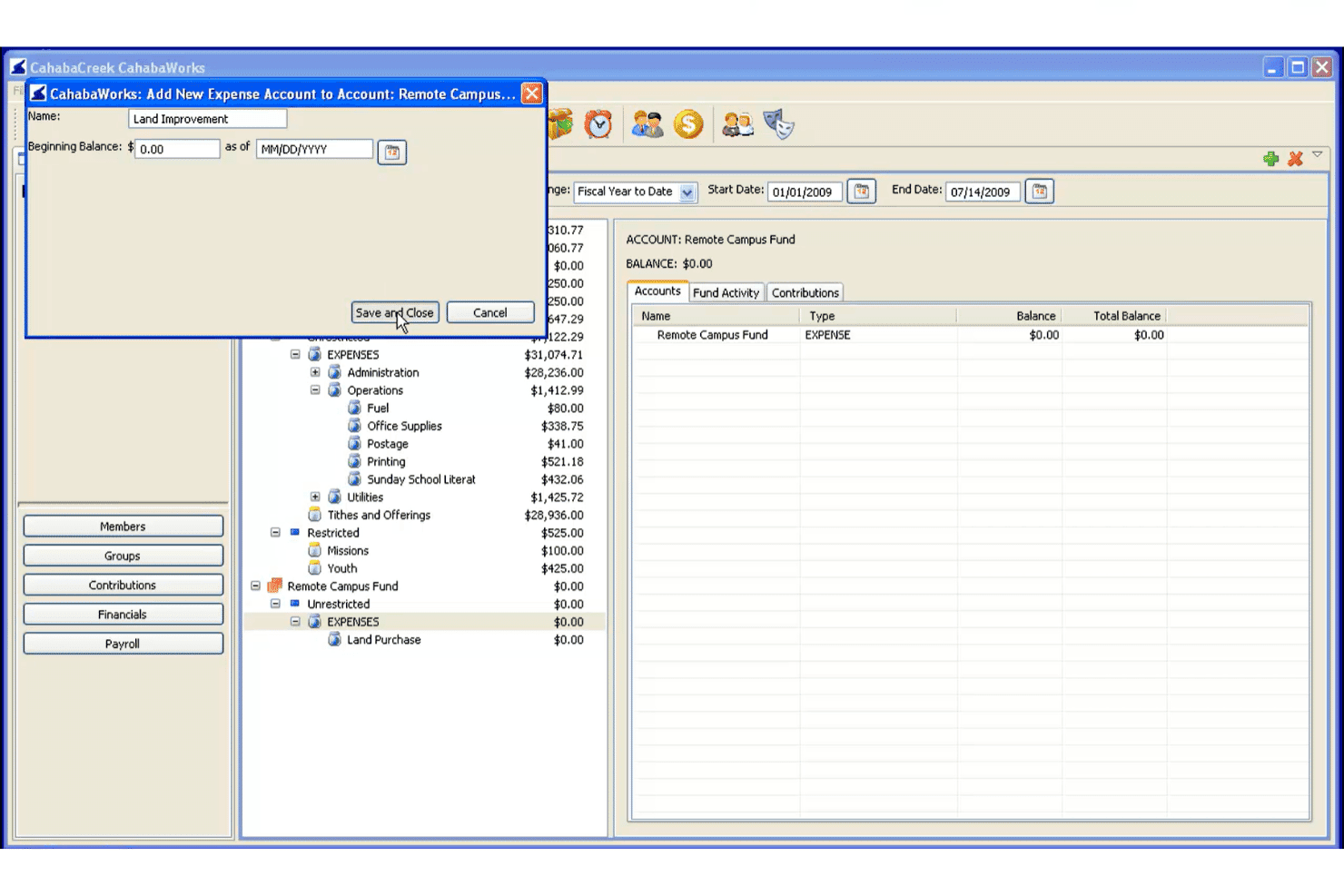1344x896 pixels.
Task: Click the jar icon beside Tithes and Offerings
Action: tap(314, 515)
